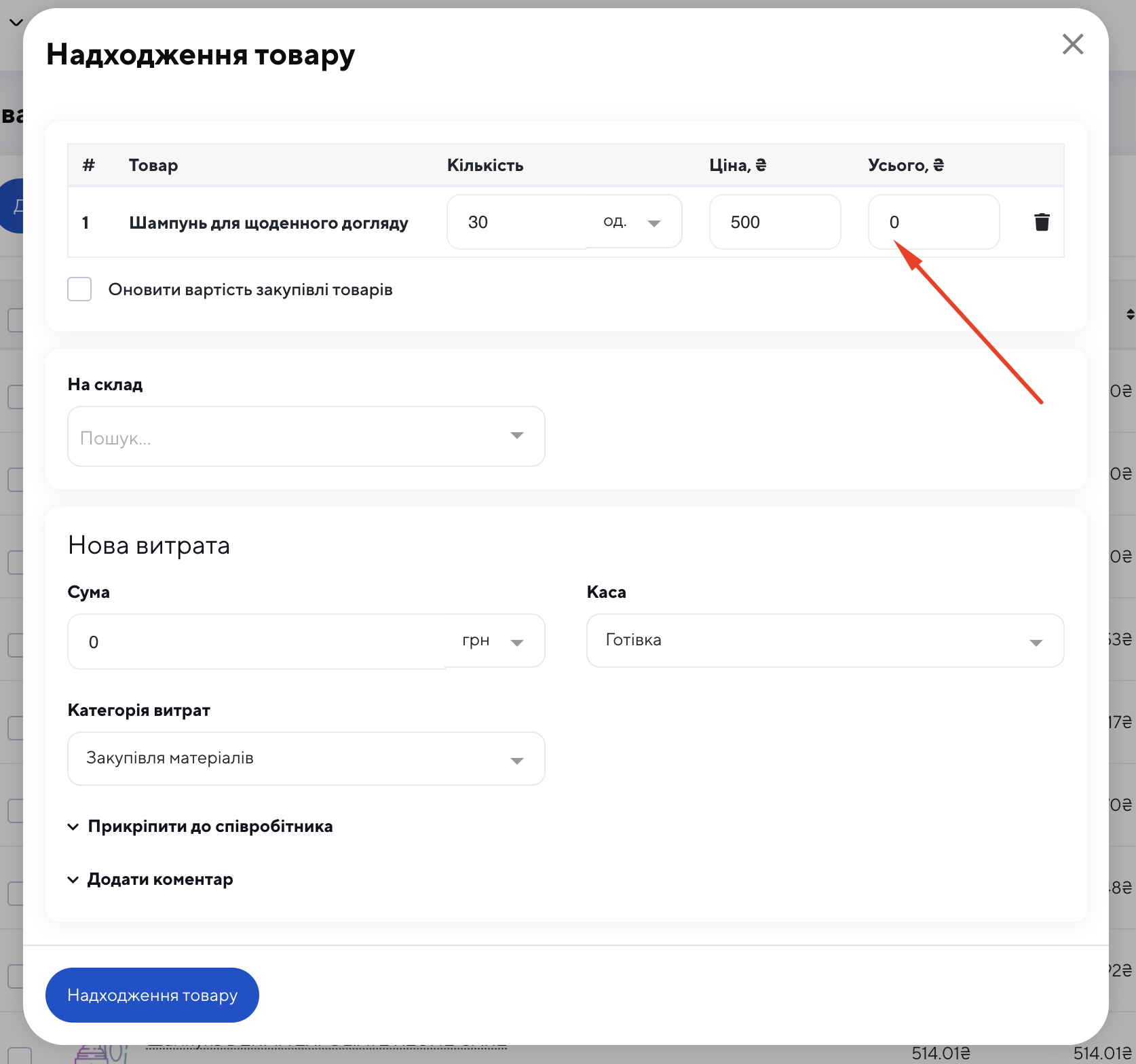Click the Усього total field
Viewport: 1136px width, 1064px height.
[933, 222]
